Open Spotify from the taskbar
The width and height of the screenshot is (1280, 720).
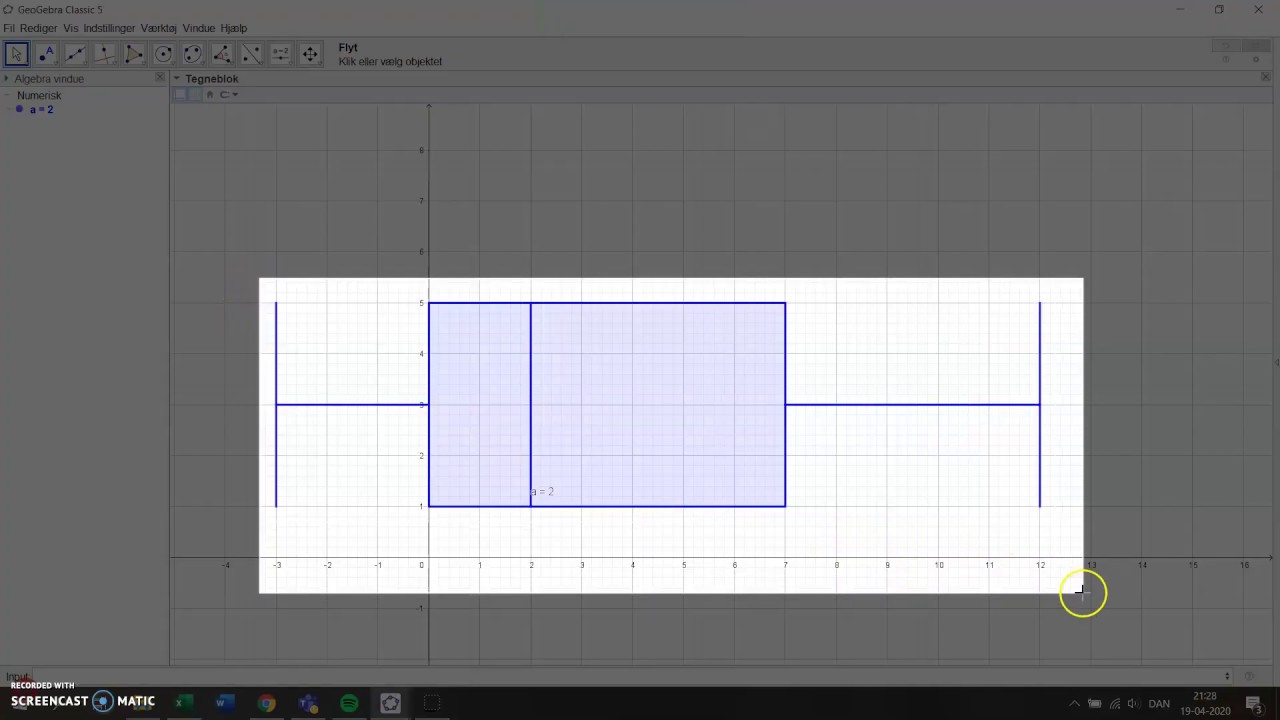pyautogui.click(x=349, y=703)
